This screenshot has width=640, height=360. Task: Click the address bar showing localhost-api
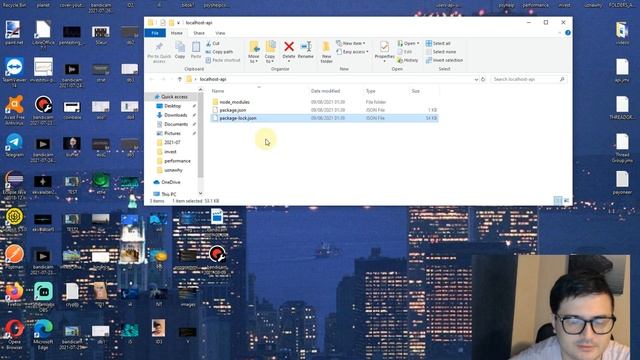[331, 79]
